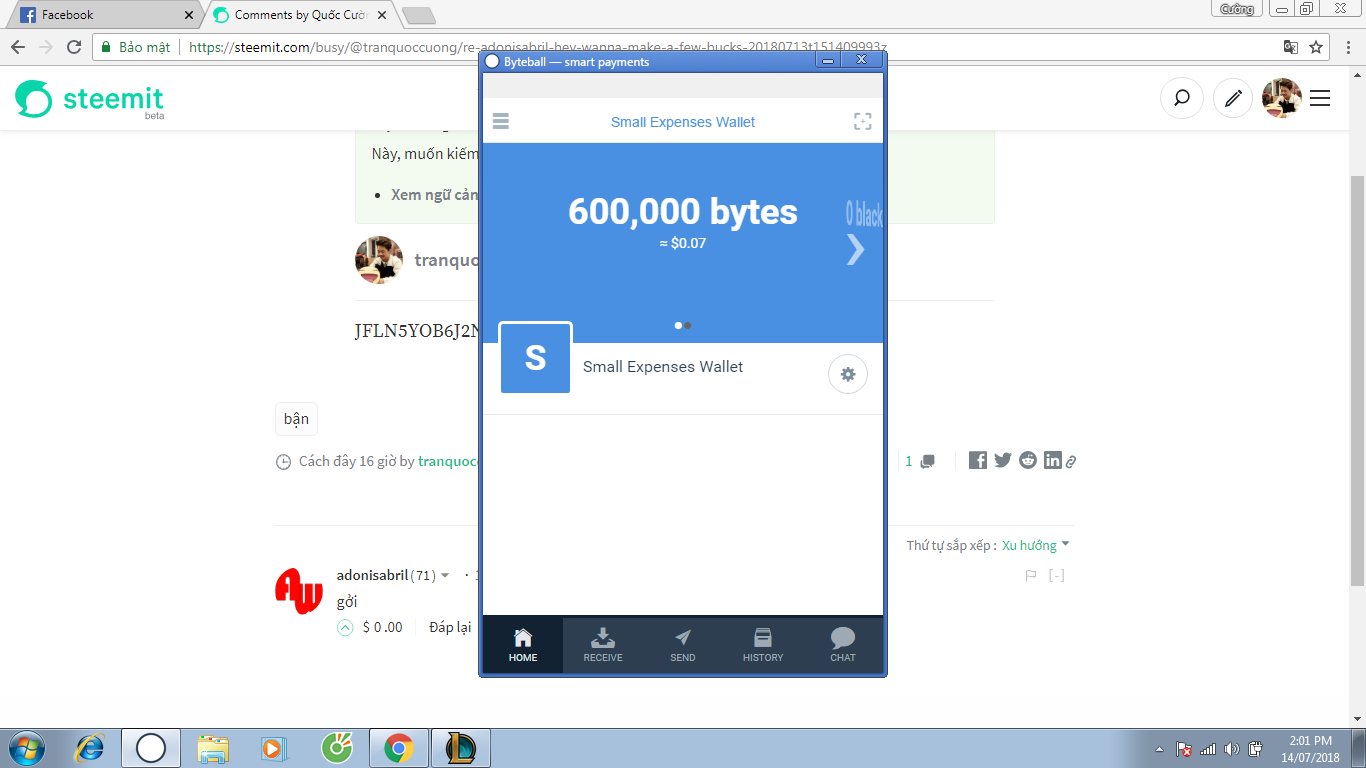The height and width of the screenshot is (768, 1366).
Task: Upvote the adonisabril reply
Action: tap(345, 627)
